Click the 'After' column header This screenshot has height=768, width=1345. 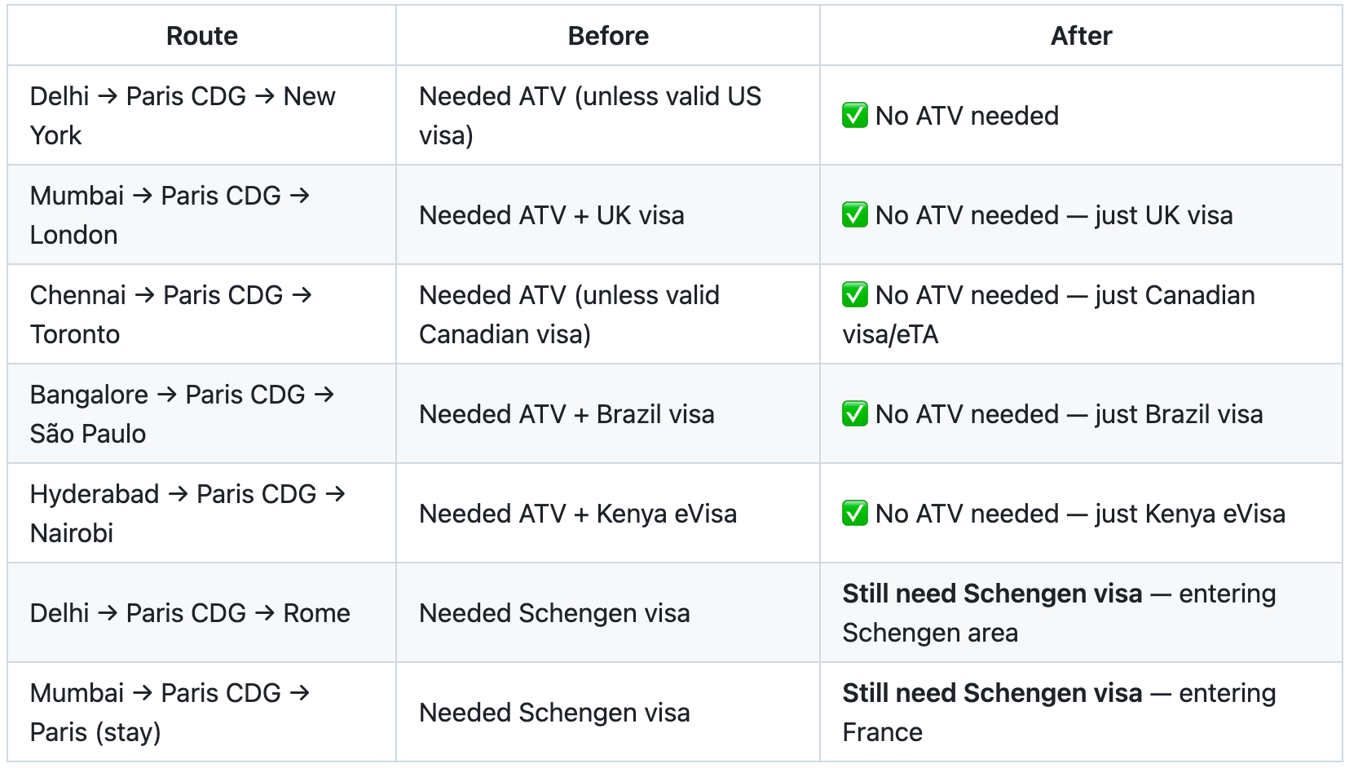pos(1081,36)
